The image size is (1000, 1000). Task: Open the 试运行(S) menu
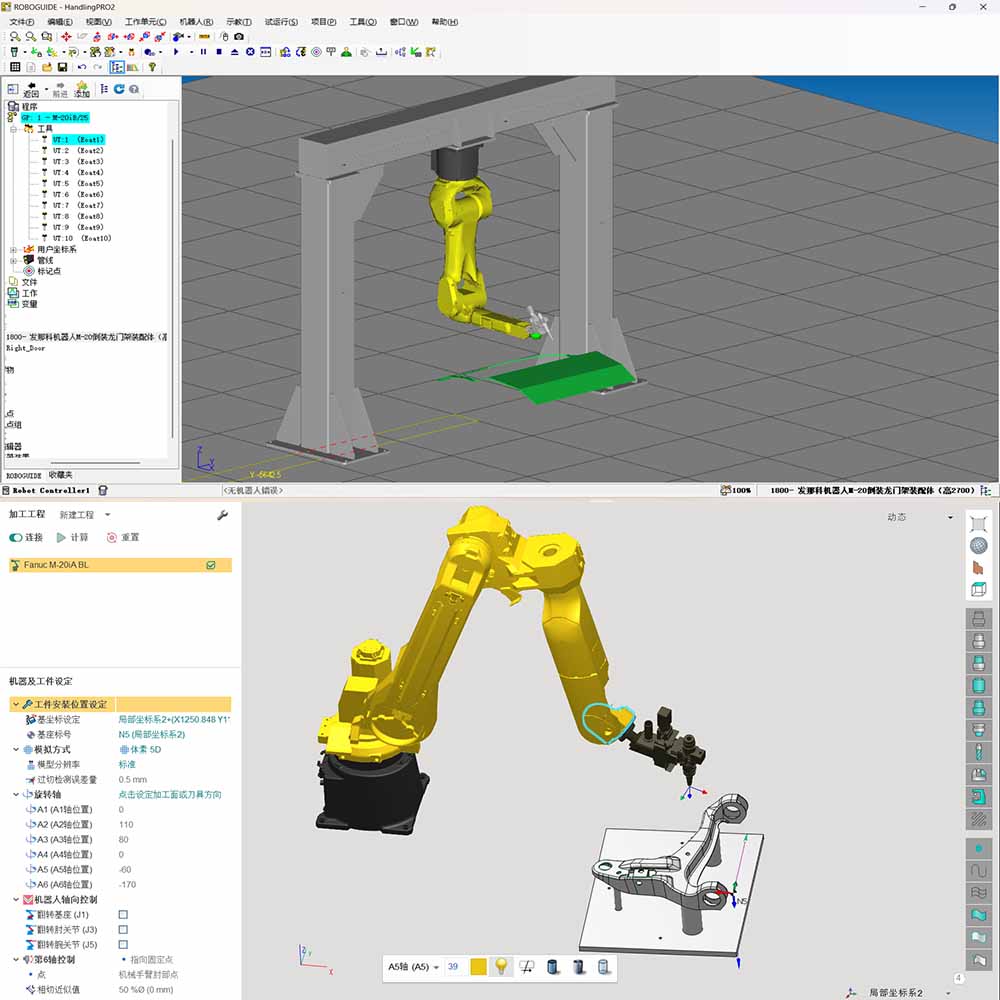click(x=281, y=22)
